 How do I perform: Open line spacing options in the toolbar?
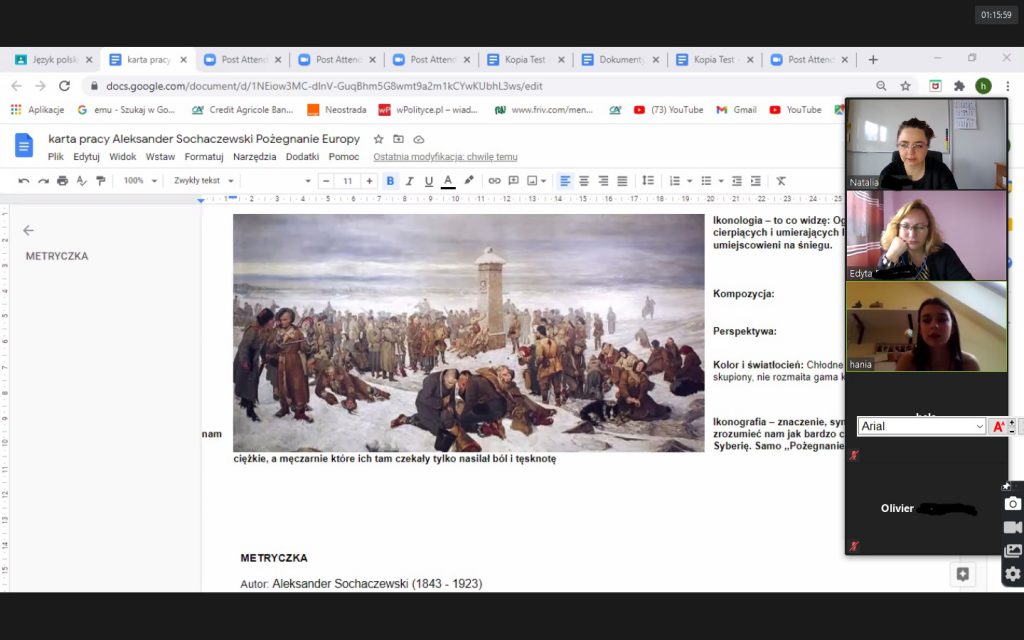point(648,181)
